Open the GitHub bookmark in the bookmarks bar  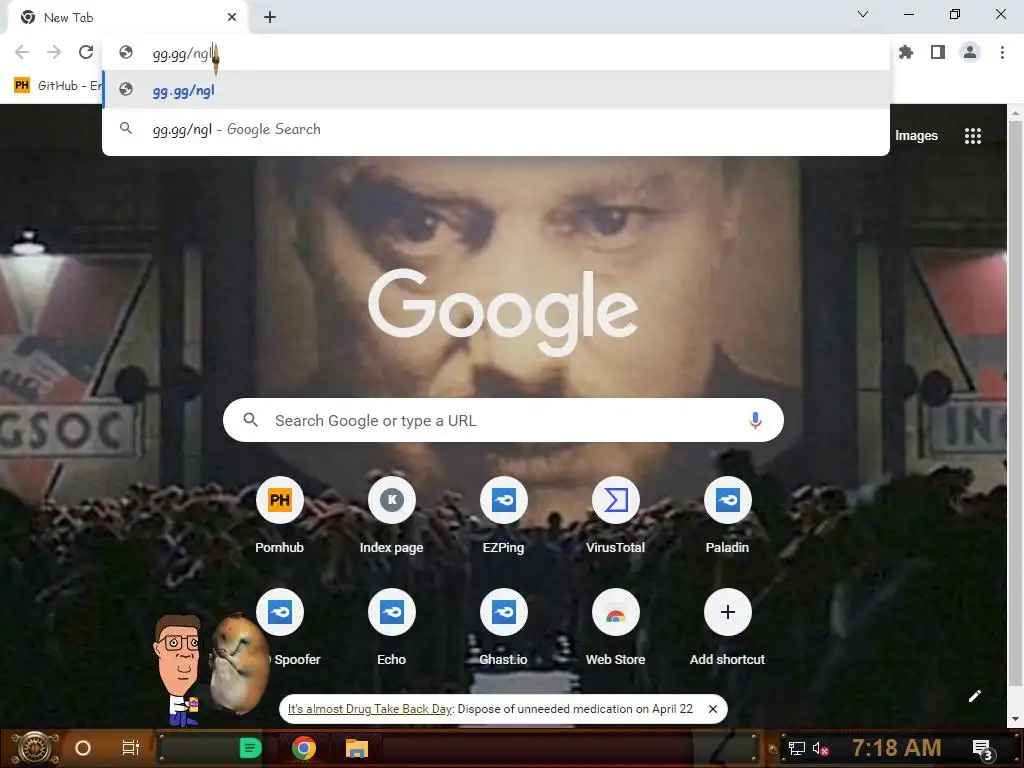tap(57, 86)
